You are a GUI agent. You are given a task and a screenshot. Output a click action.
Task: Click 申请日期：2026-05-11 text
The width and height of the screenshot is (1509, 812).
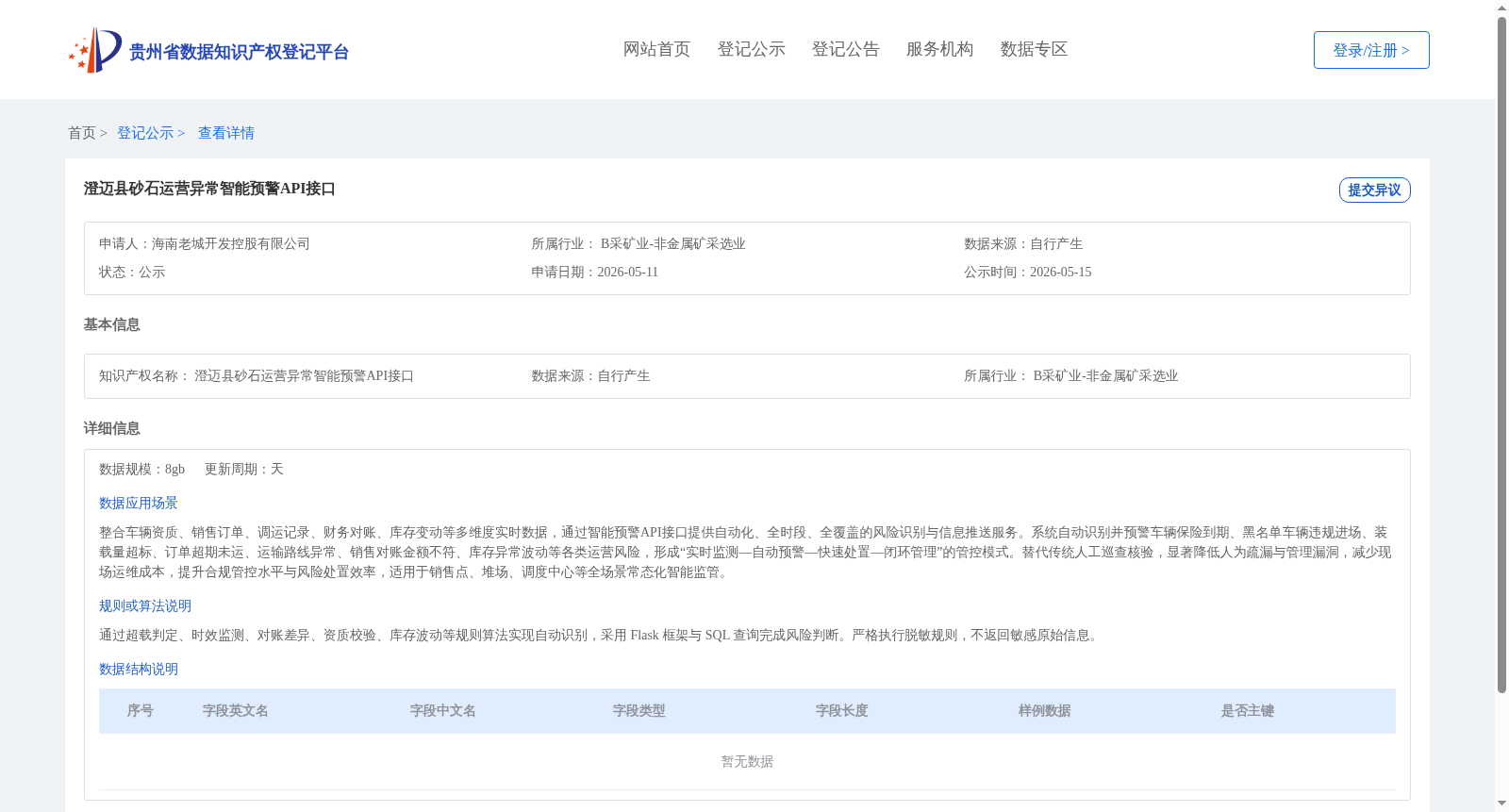pos(595,272)
